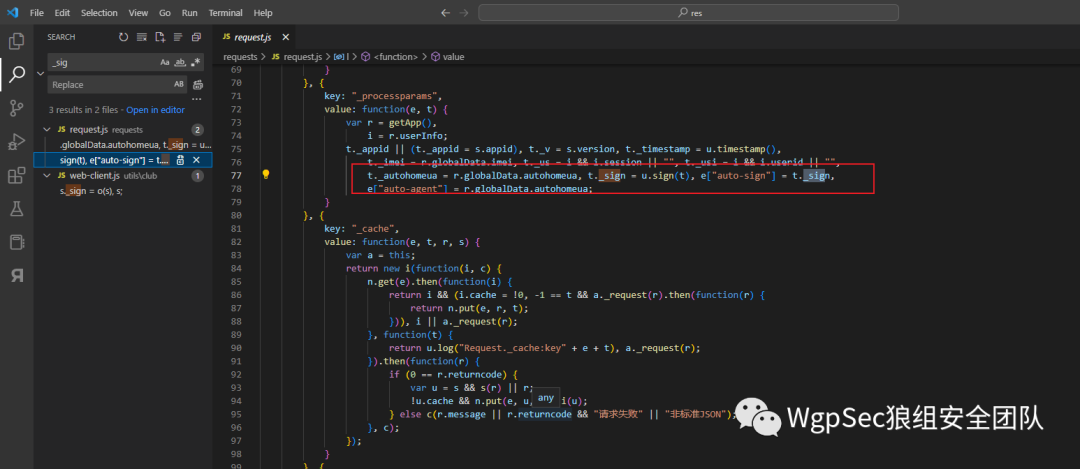Image resolution: width=1080 pixels, height=469 pixels.
Task: Click the command center search box
Action: (688, 13)
